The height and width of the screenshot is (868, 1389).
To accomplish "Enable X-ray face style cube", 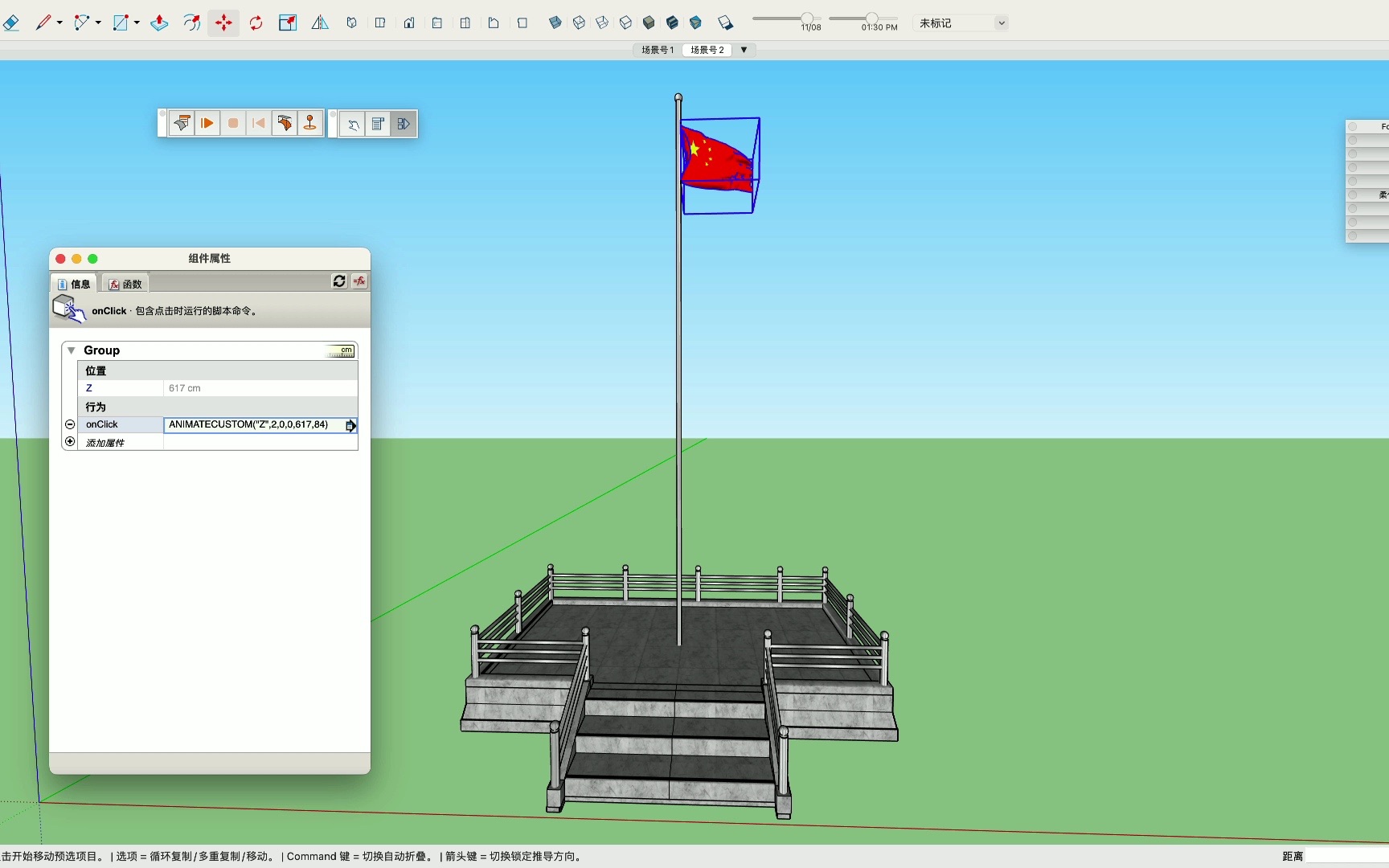I will [555, 23].
